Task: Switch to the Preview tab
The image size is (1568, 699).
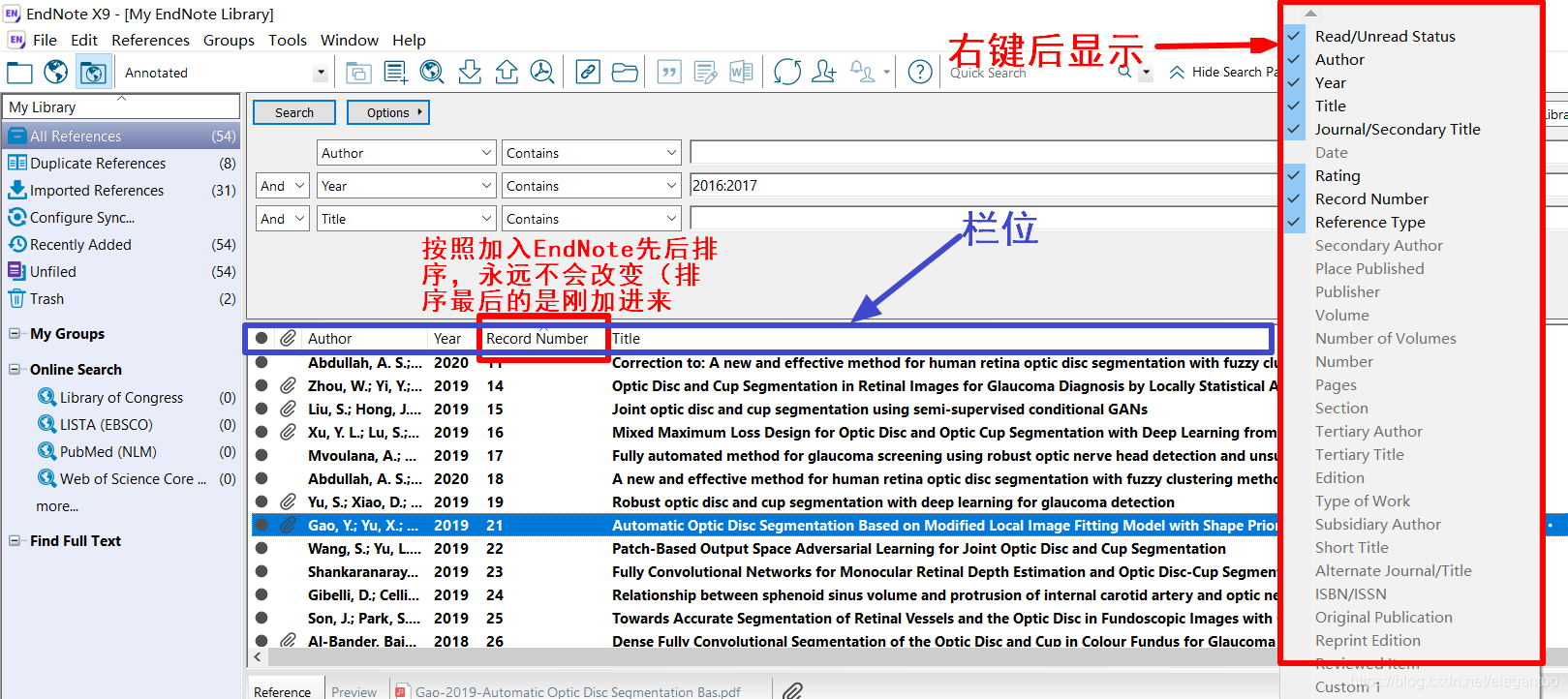Action: tap(354, 691)
